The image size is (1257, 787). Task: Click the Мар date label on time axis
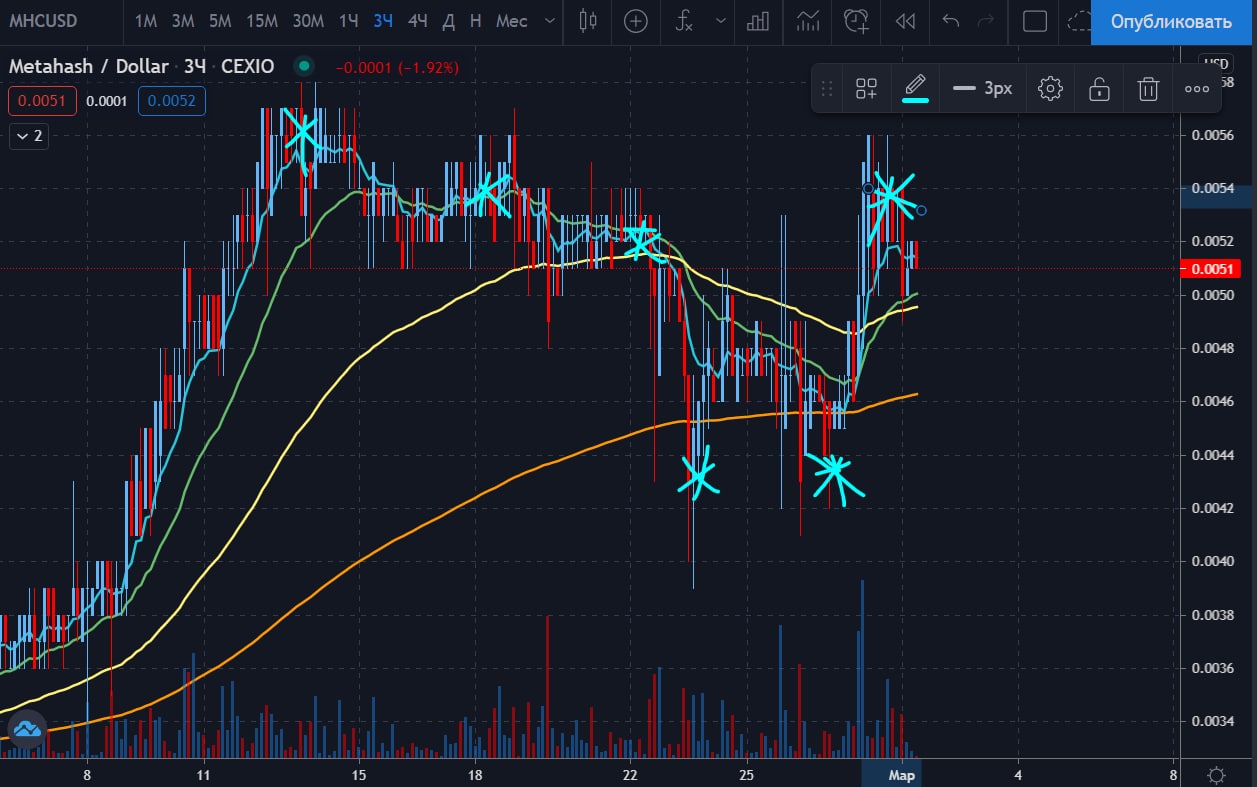click(x=903, y=775)
